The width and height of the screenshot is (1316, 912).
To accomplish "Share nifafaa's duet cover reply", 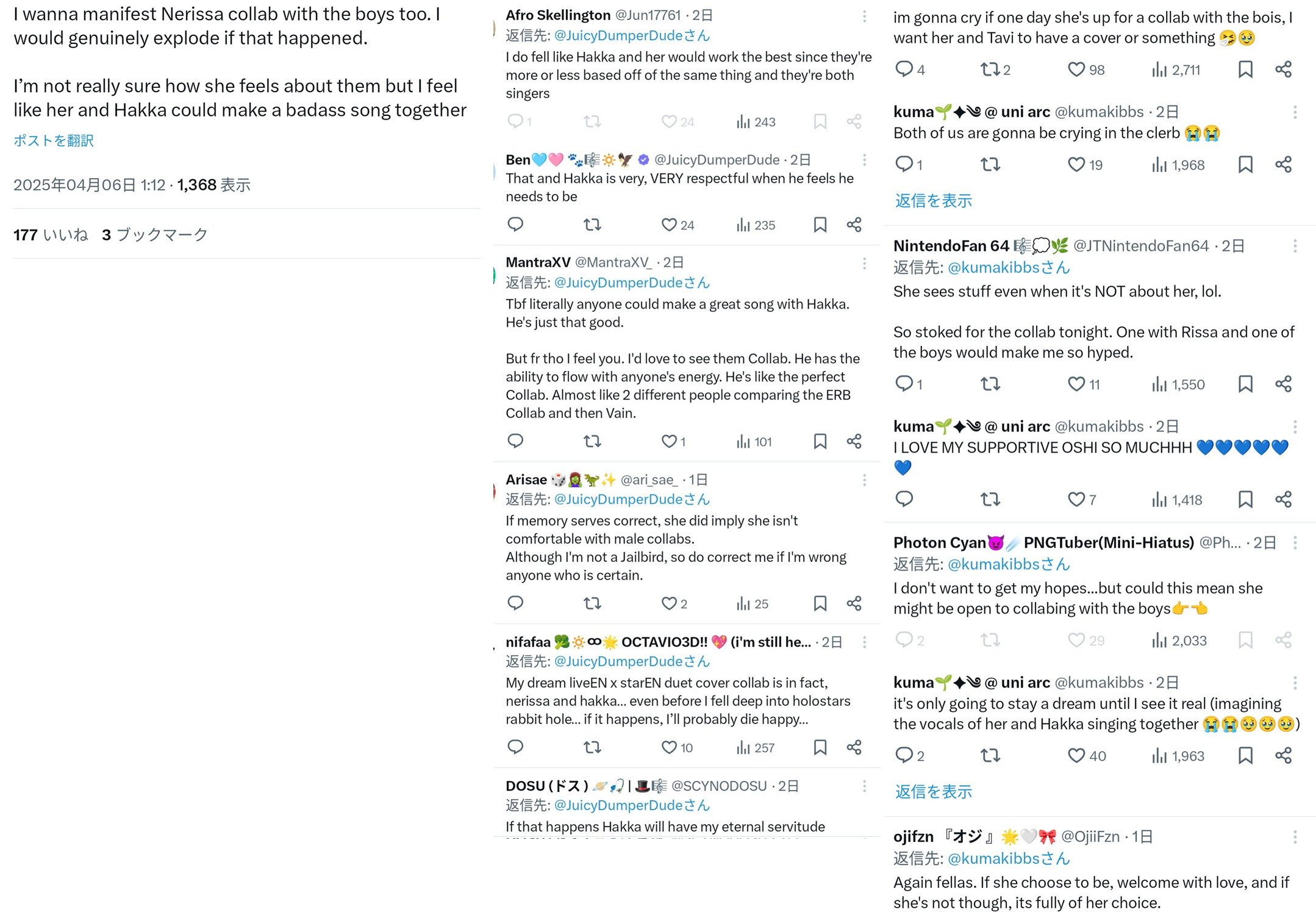I will [x=854, y=747].
